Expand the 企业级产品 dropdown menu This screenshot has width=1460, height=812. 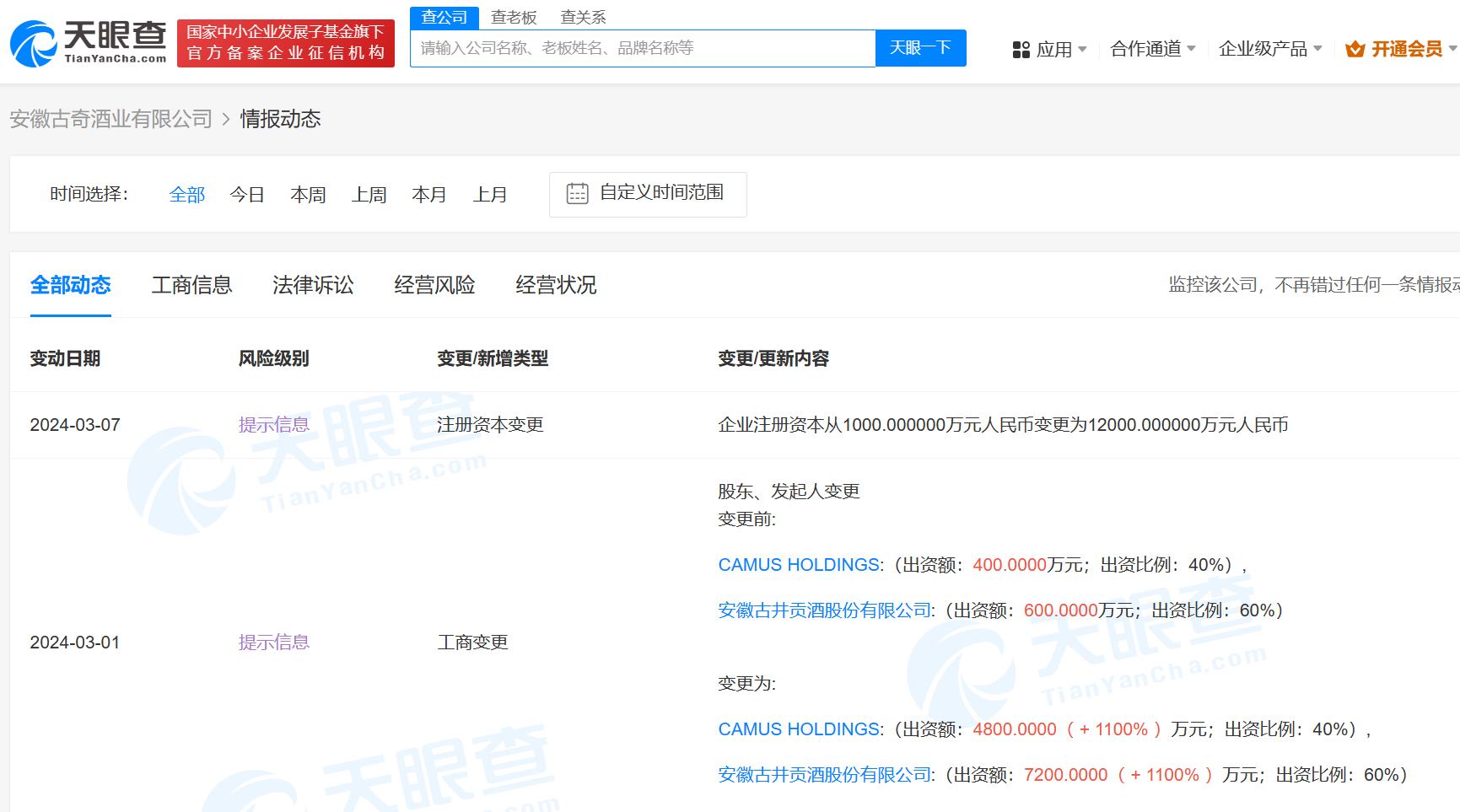pyautogui.click(x=1270, y=49)
